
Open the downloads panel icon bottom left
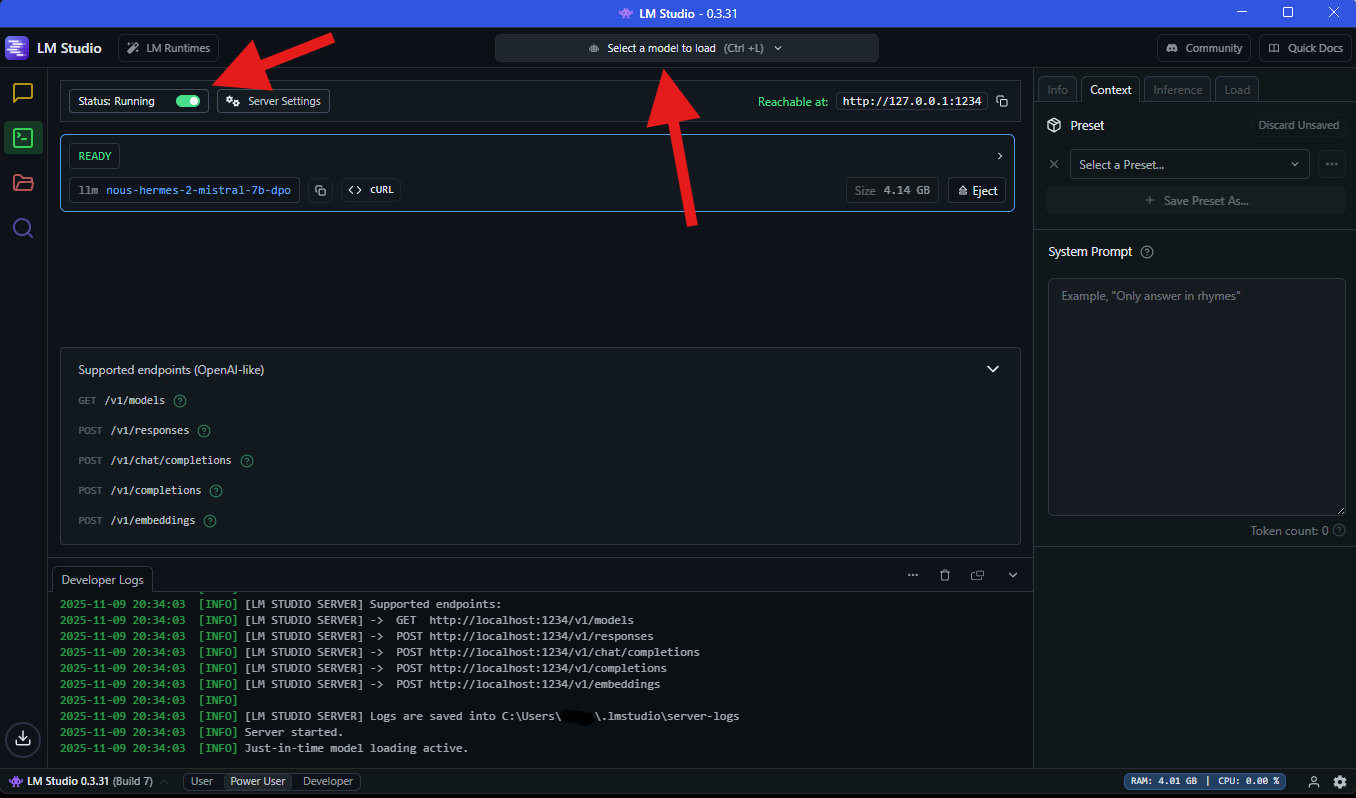[x=23, y=740]
